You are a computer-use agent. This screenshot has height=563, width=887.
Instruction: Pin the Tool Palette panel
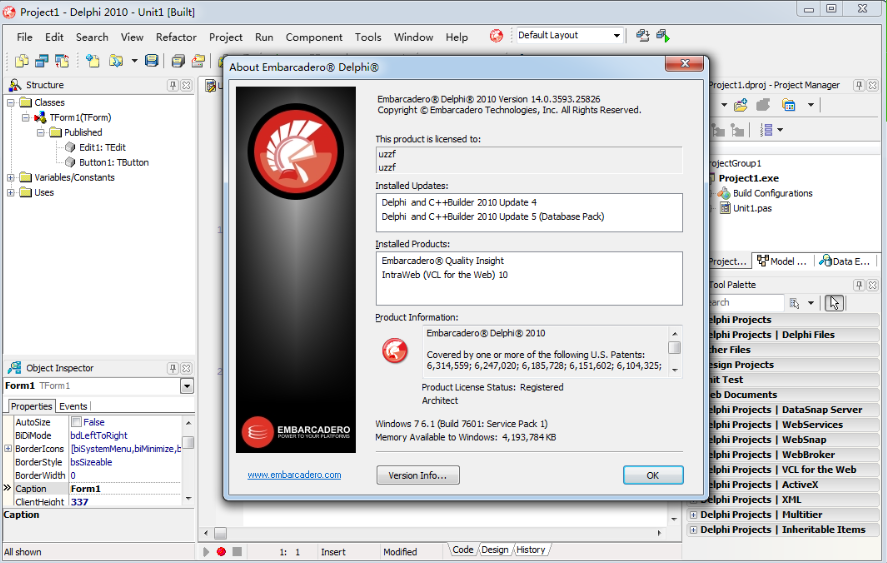click(x=859, y=285)
